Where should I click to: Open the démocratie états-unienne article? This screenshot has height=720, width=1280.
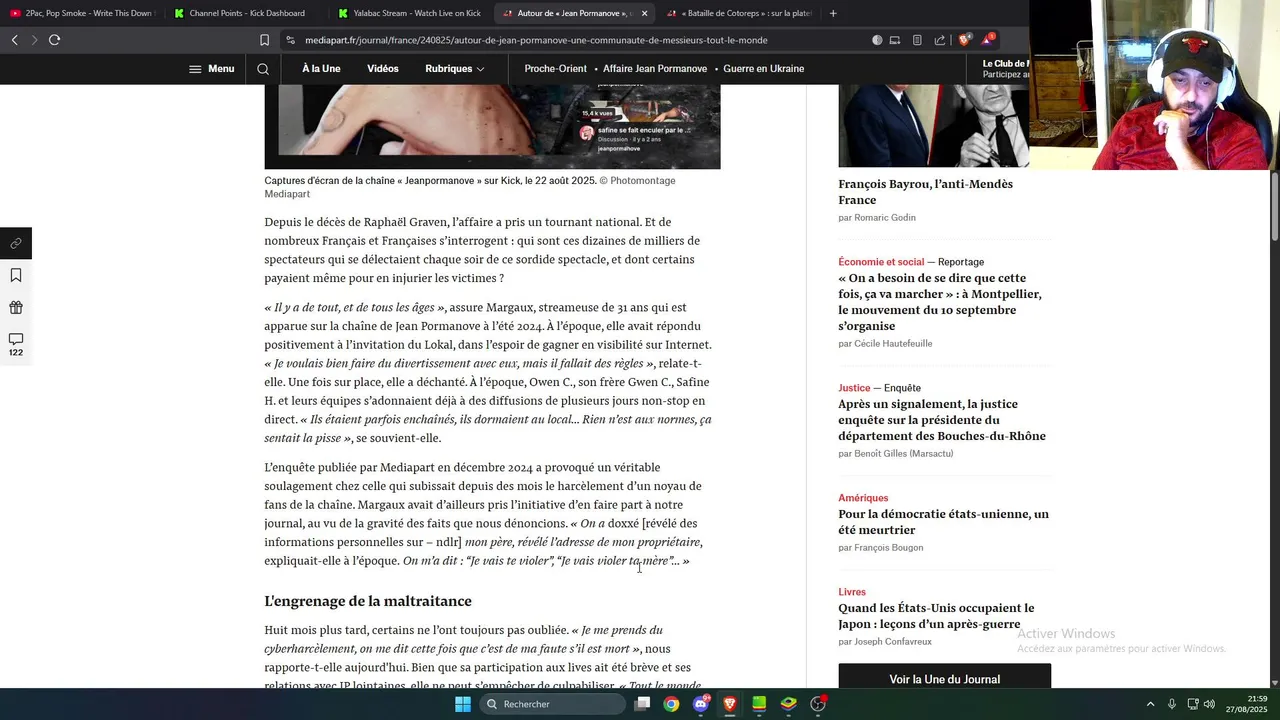tap(943, 522)
